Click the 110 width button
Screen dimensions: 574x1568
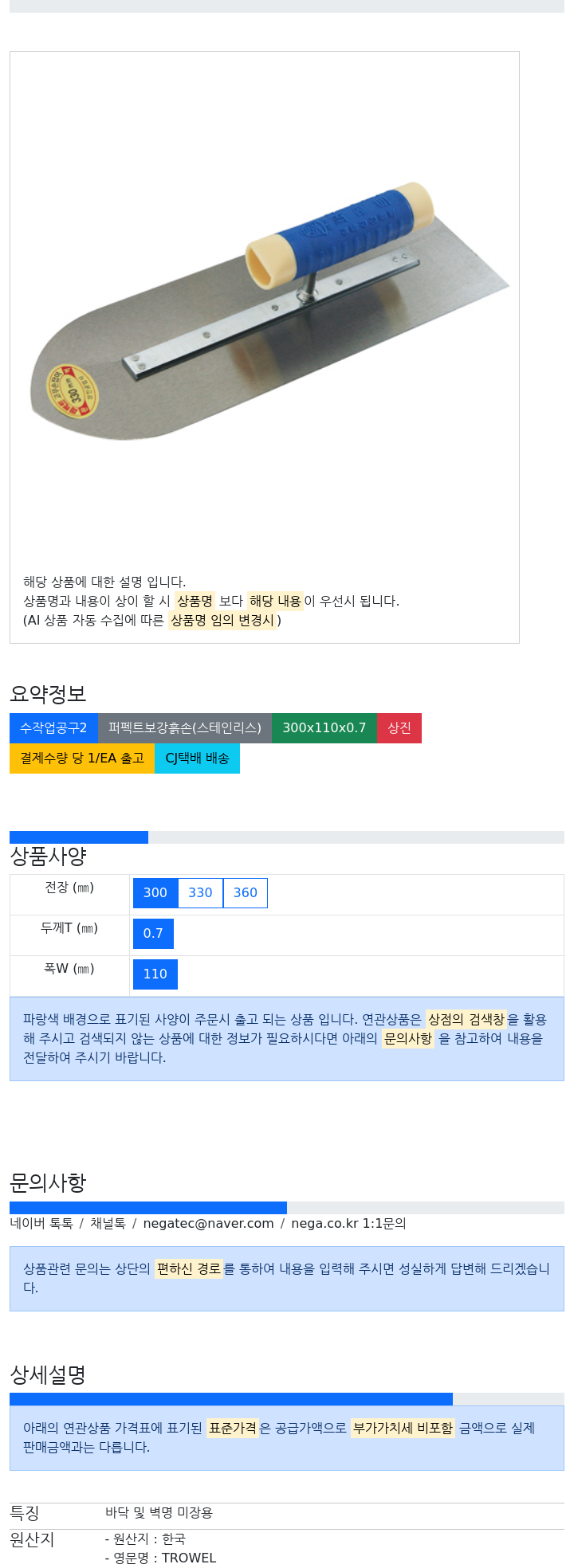pos(155,974)
